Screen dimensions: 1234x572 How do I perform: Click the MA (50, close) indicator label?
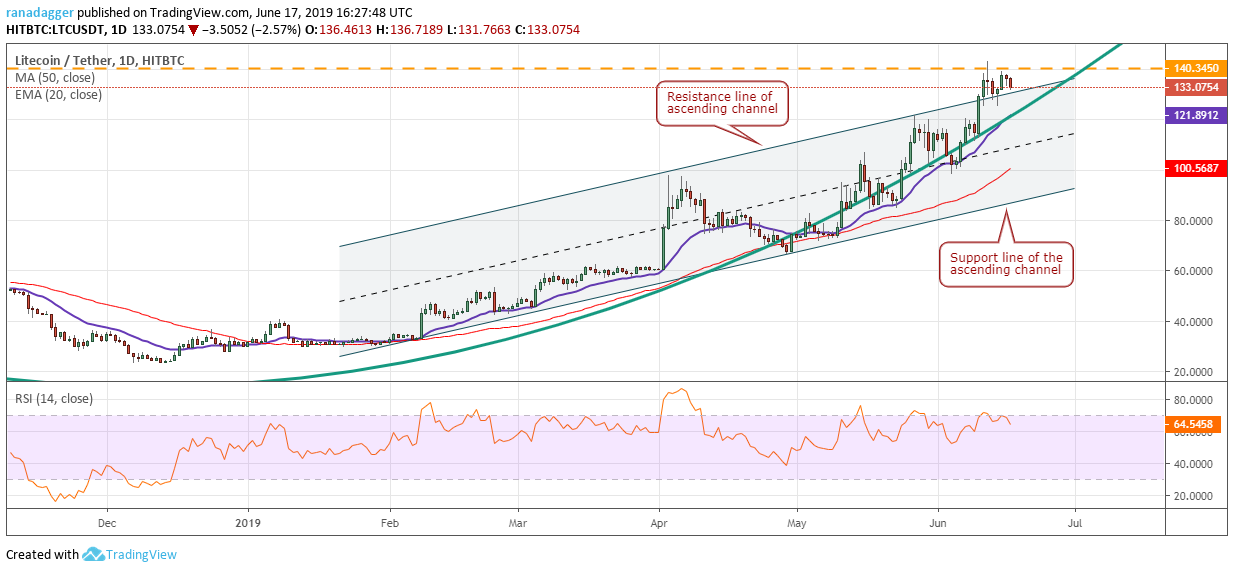click(x=55, y=77)
